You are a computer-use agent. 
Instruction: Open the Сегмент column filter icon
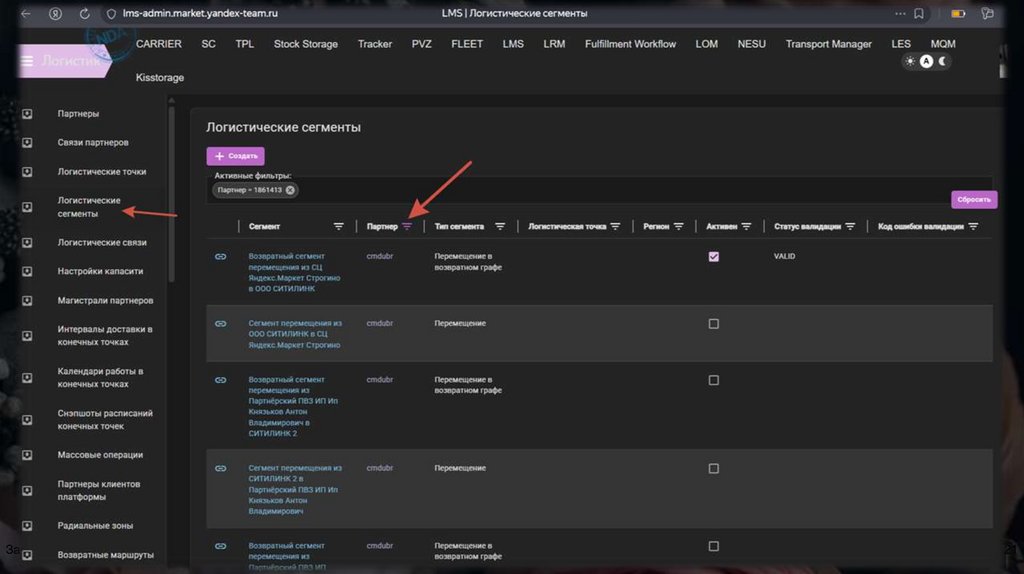click(x=338, y=227)
